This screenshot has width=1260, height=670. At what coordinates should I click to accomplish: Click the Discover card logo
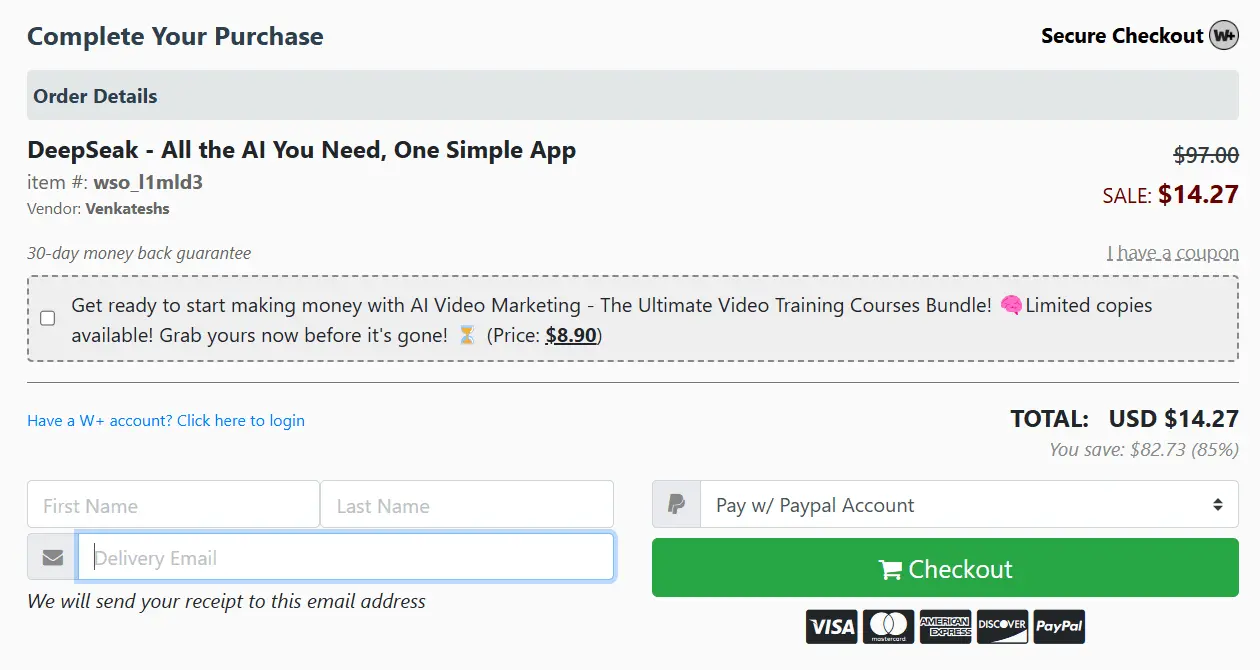[x=1002, y=627]
